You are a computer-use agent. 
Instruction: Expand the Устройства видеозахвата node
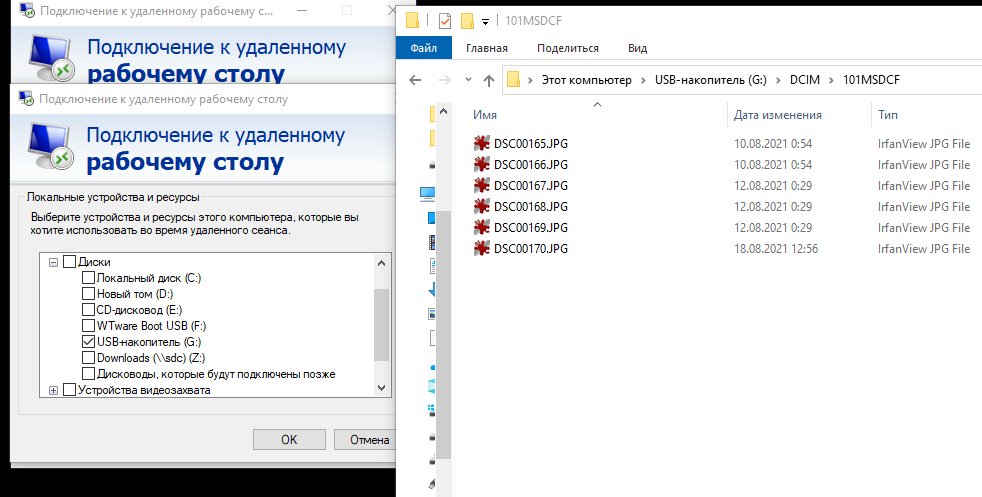(53, 390)
